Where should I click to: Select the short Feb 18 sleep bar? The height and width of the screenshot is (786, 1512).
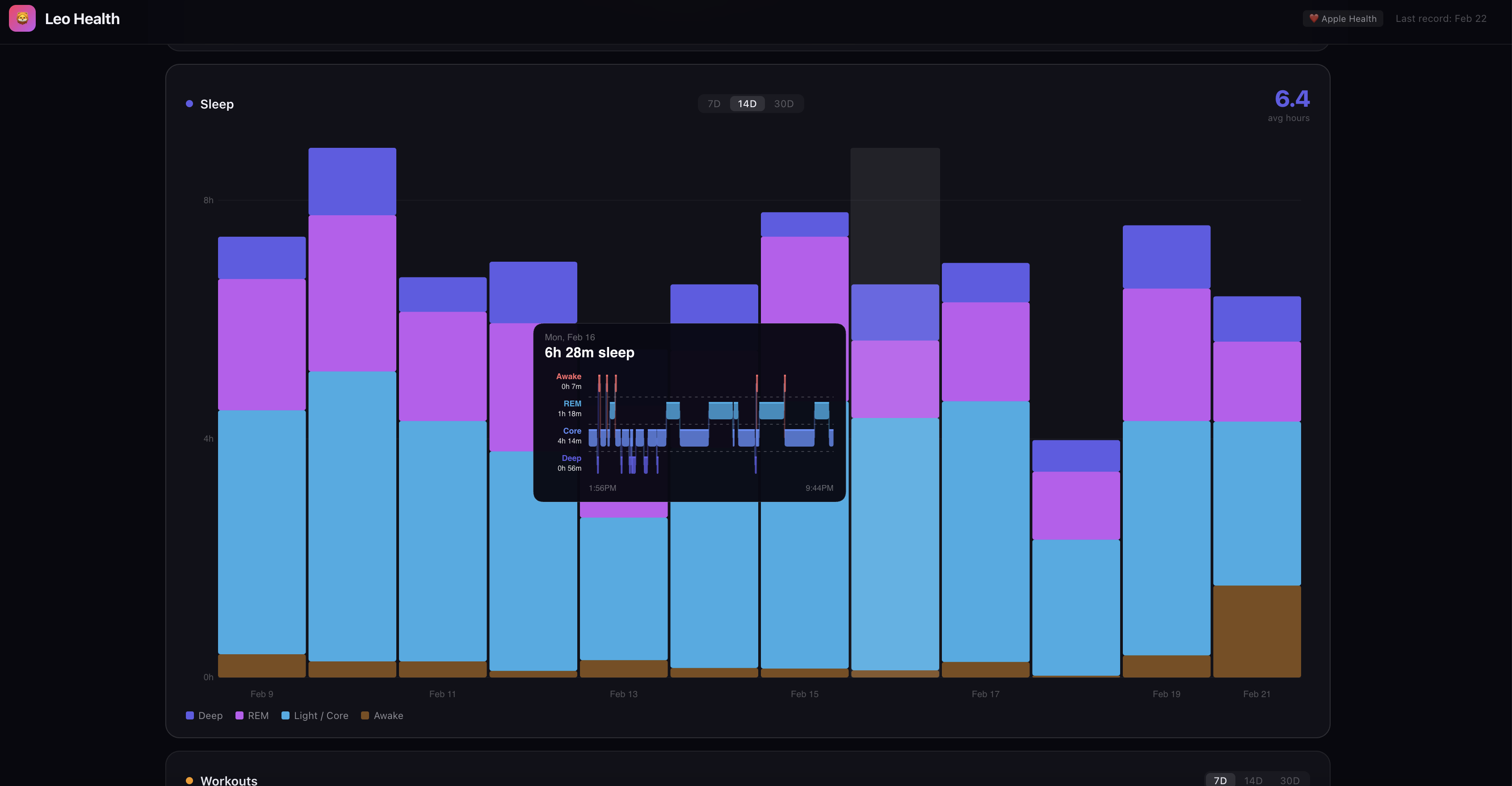click(x=1076, y=558)
